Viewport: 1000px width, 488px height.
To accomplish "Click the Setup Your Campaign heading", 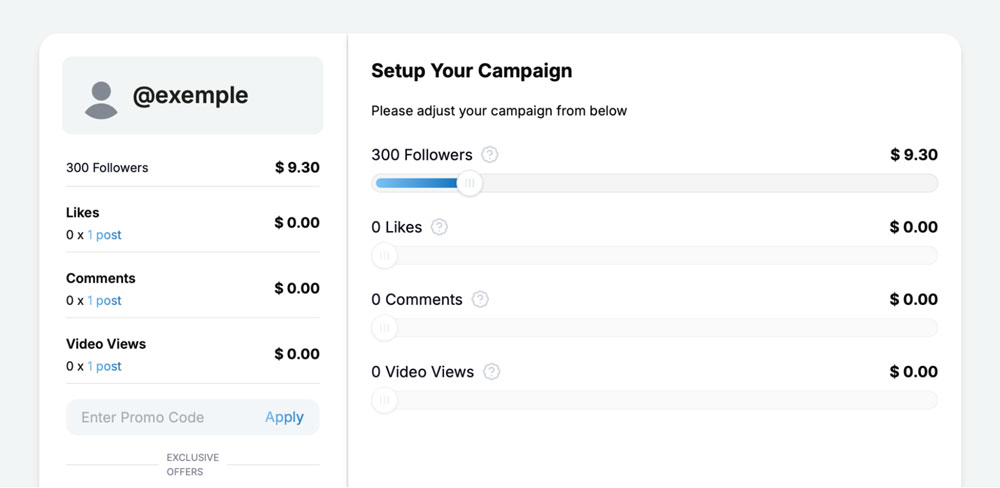I will click(x=471, y=71).
